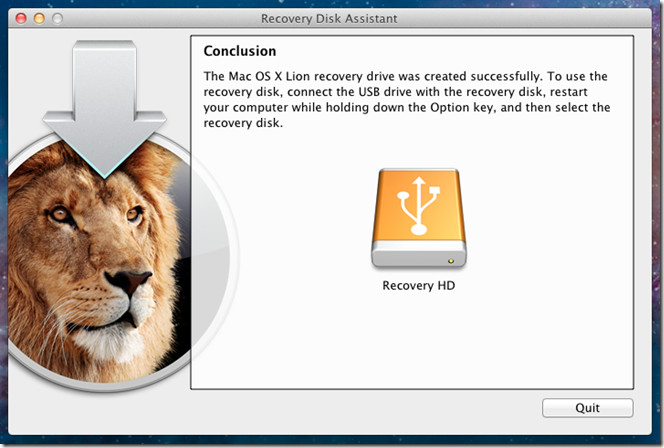This screenshot has height=448, width=664.
Task: Click the Recovery Disk Assistant title bar text
Action: (x=329, y=19)
